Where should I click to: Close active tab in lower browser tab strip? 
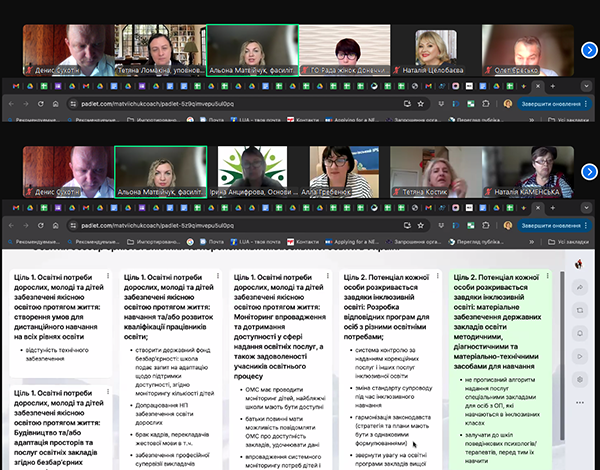click(x=538, y=208)
